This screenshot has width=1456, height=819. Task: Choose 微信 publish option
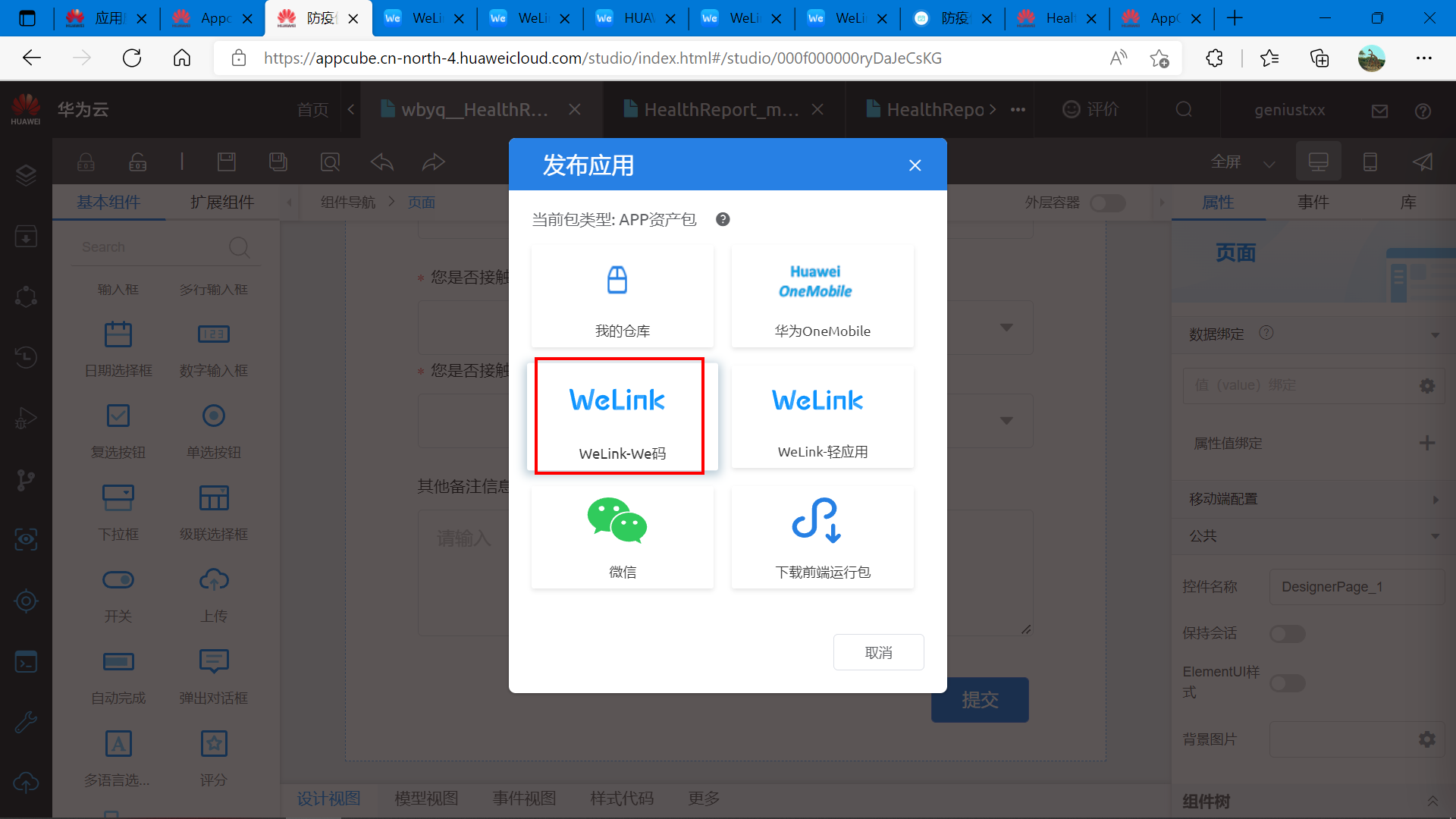622,537
